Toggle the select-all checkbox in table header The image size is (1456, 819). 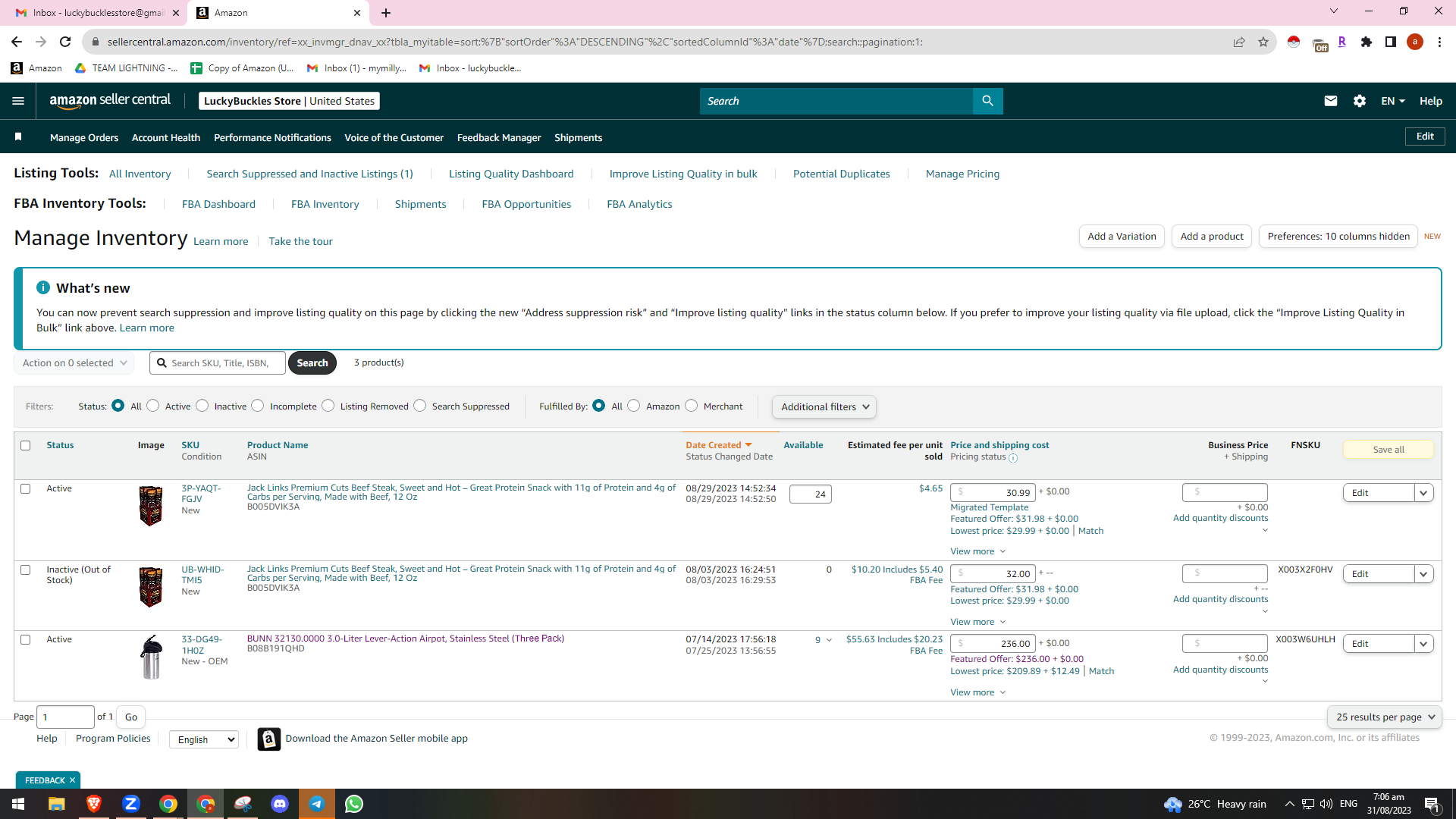pyautogui.click(x=26, y=445)
